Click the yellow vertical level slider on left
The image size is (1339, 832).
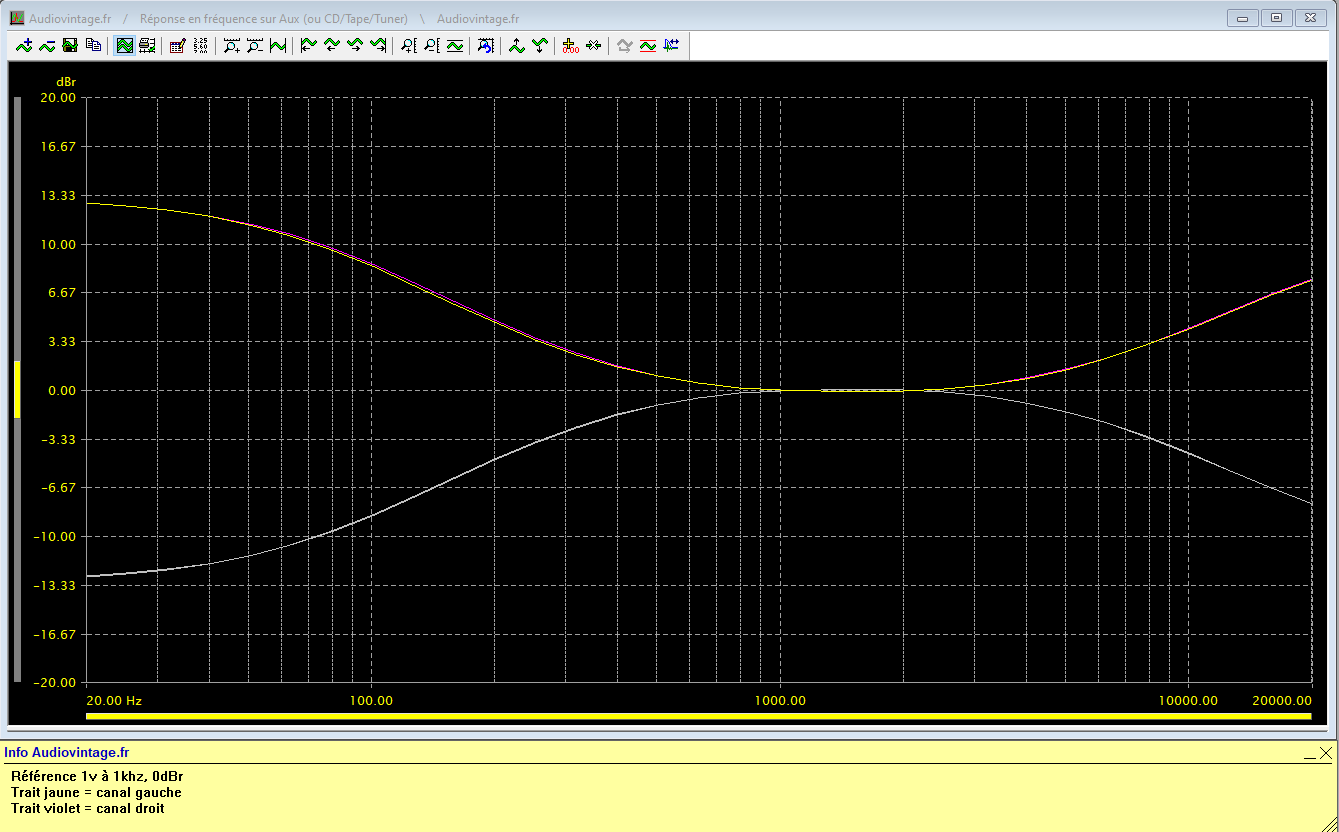(17, 389)
